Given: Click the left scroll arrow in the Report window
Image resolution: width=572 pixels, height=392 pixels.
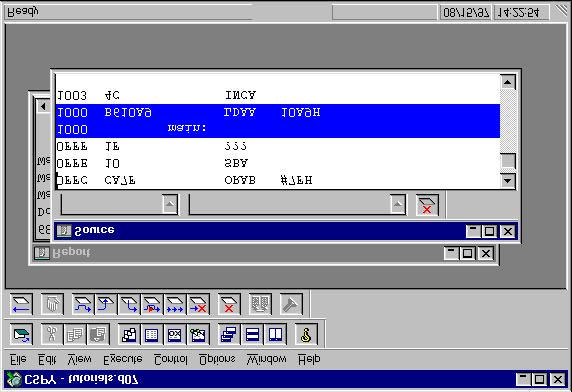Looking at the screenshot, I should coord(43,106).
